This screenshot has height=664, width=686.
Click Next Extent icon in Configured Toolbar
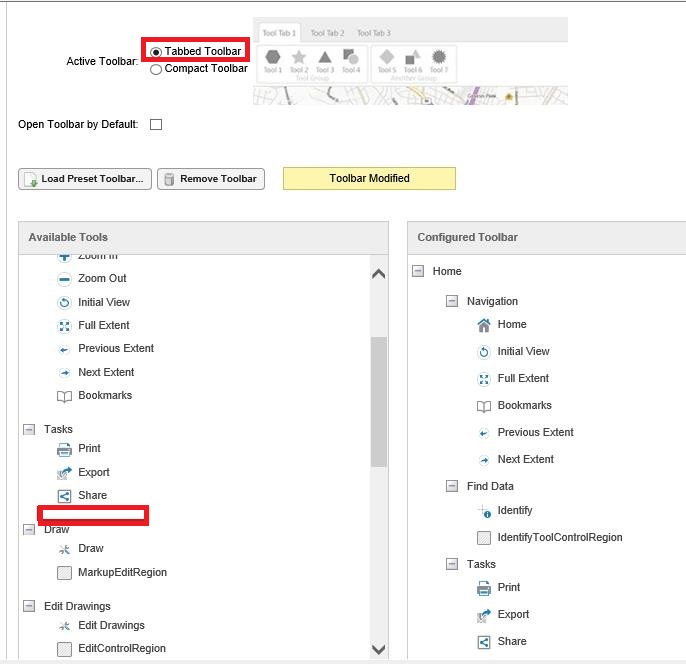(484, 460)
